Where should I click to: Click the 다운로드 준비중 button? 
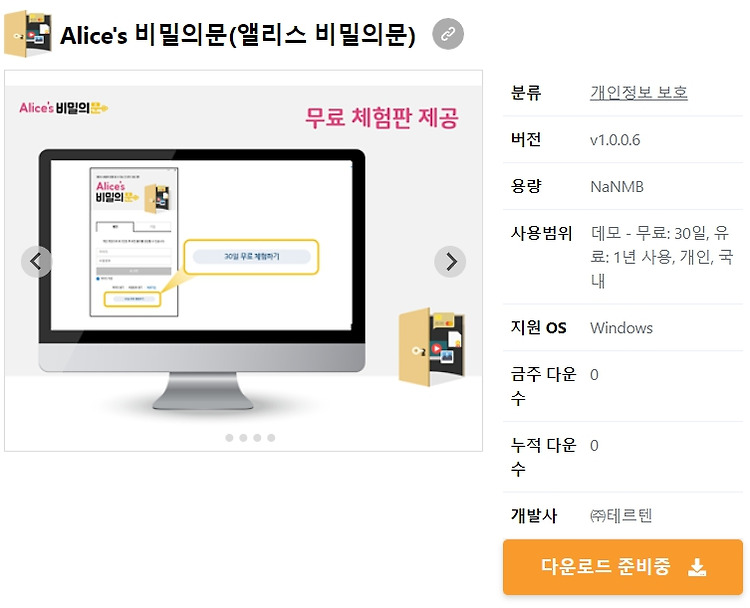[623, 567]
